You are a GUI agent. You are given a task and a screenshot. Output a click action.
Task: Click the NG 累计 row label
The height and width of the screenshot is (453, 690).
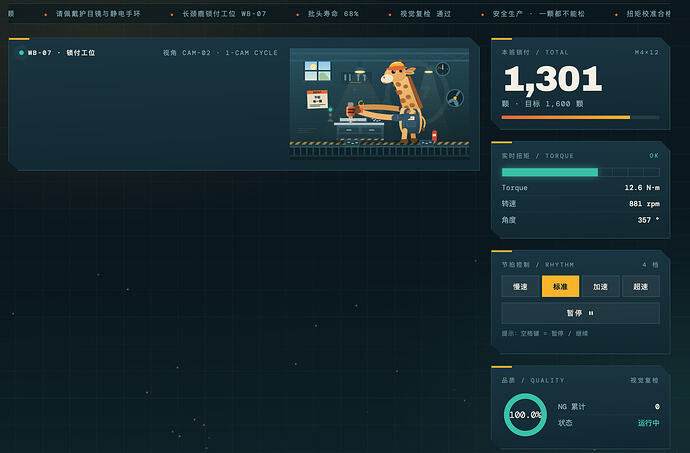(x=571, y=407)
